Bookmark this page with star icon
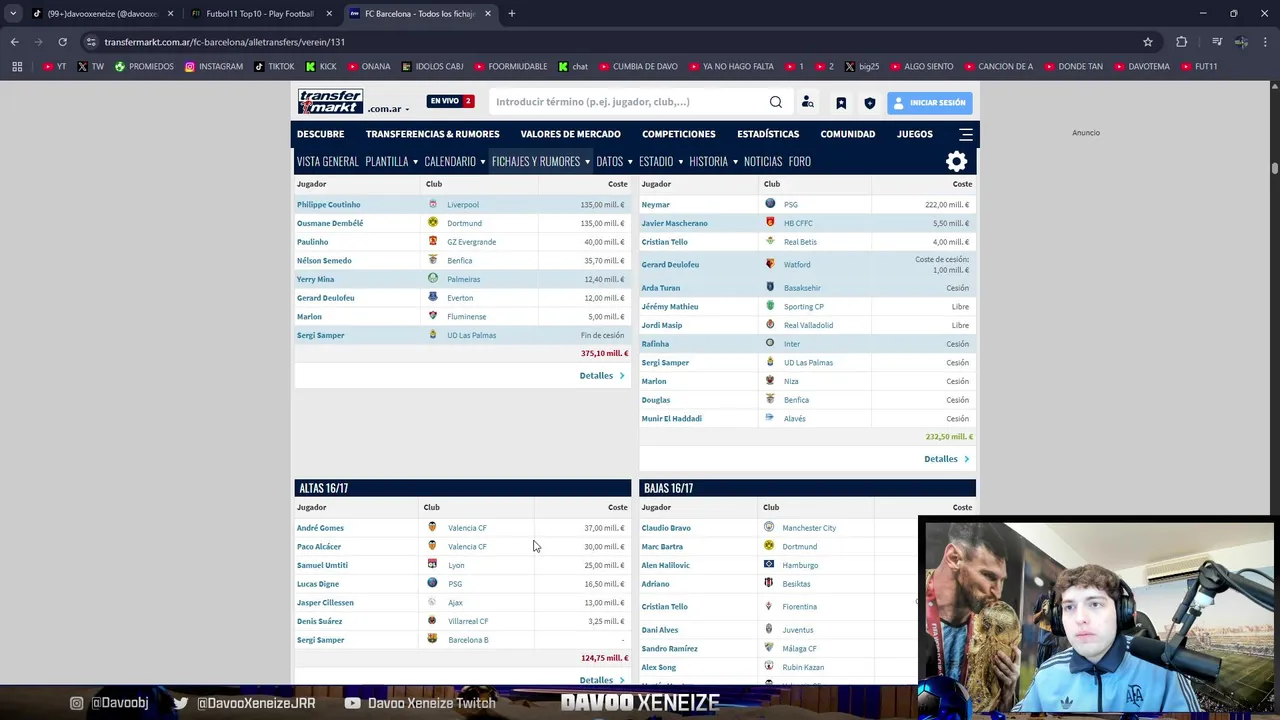1280x720 pixels. coord(1148,42)
